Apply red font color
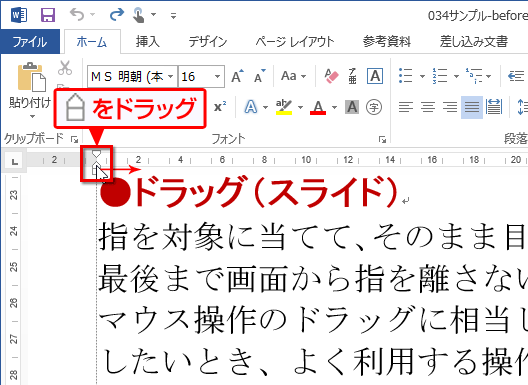Image resolution: width=528 pixels, height=385 pixels. coord(318,107)
